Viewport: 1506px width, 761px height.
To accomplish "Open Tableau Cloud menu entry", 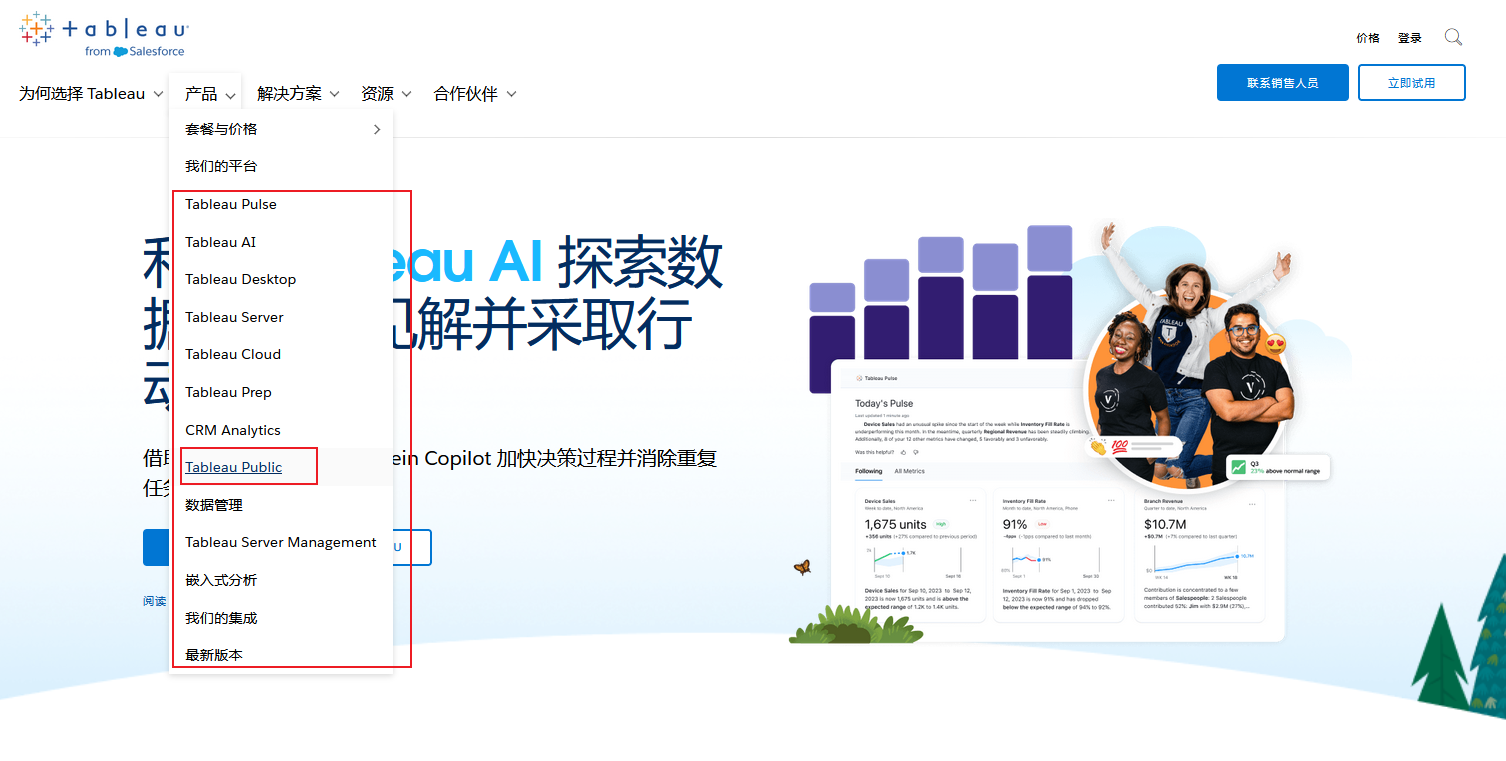I will (x=233, y=354).
